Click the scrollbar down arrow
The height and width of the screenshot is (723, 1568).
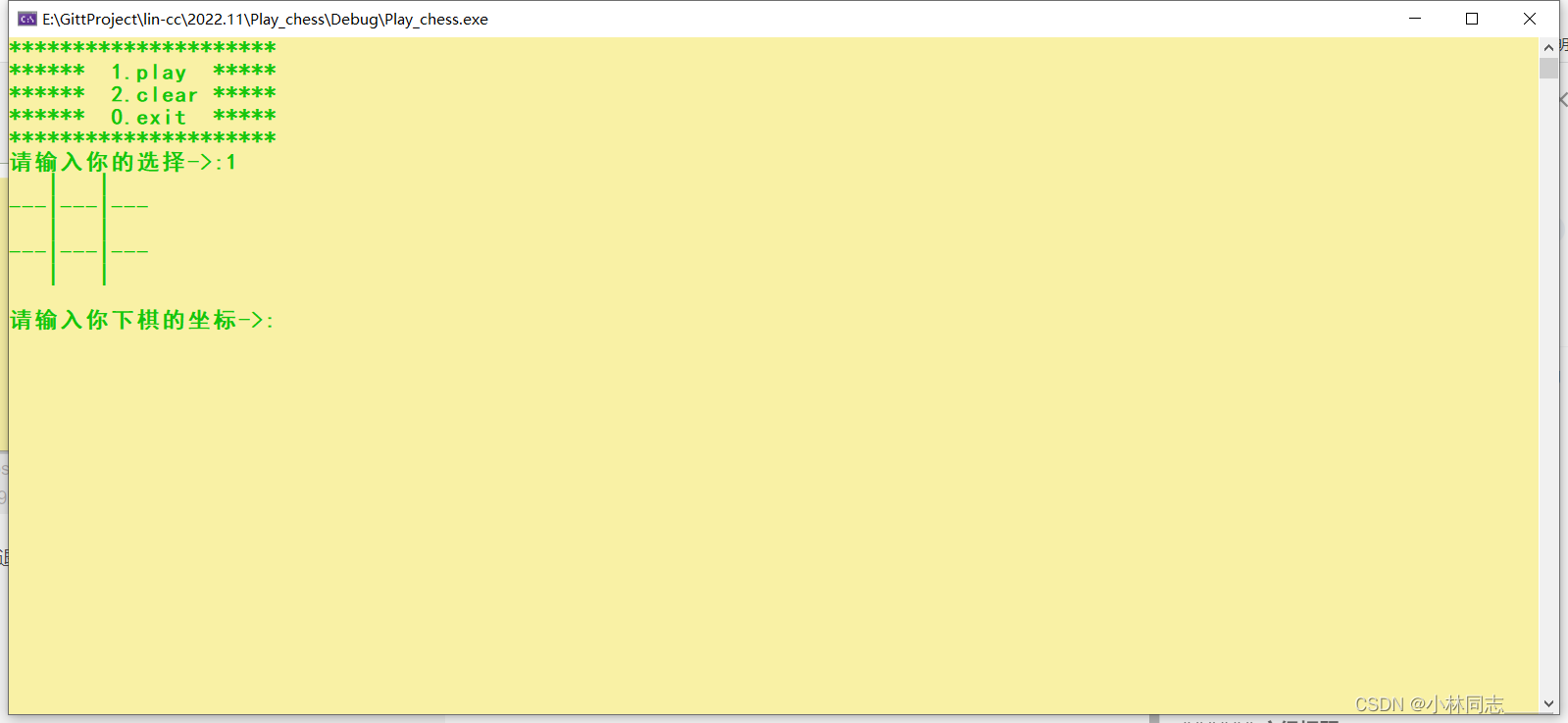[x=1548, y=703]
